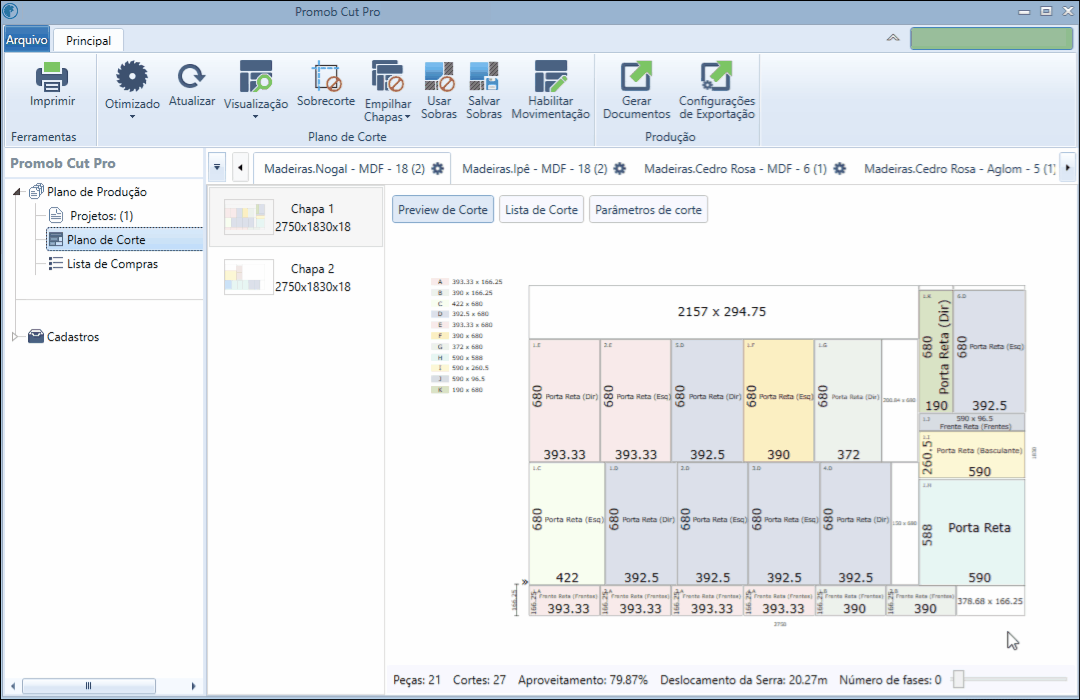Click the left panel horizontal scrollbar thumb

tap(89, 686)
